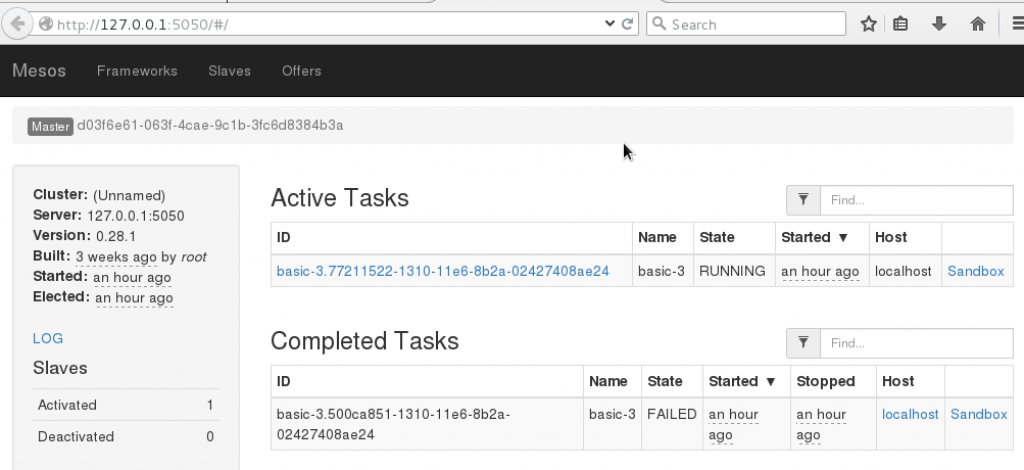Click the bookmark star icon
Image resolution: width=1024 pixels, height=470 pixels.
869,23
